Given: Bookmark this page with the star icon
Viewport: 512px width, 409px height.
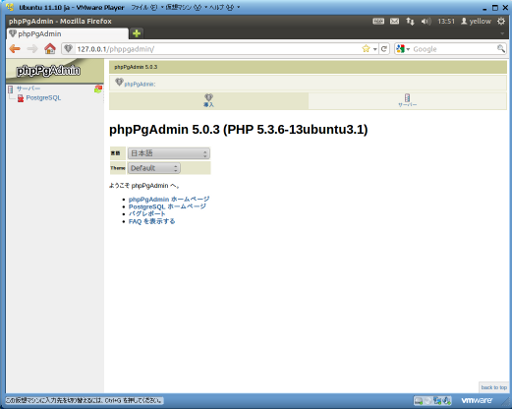Looking at the screenshot, I should (366, 49).
